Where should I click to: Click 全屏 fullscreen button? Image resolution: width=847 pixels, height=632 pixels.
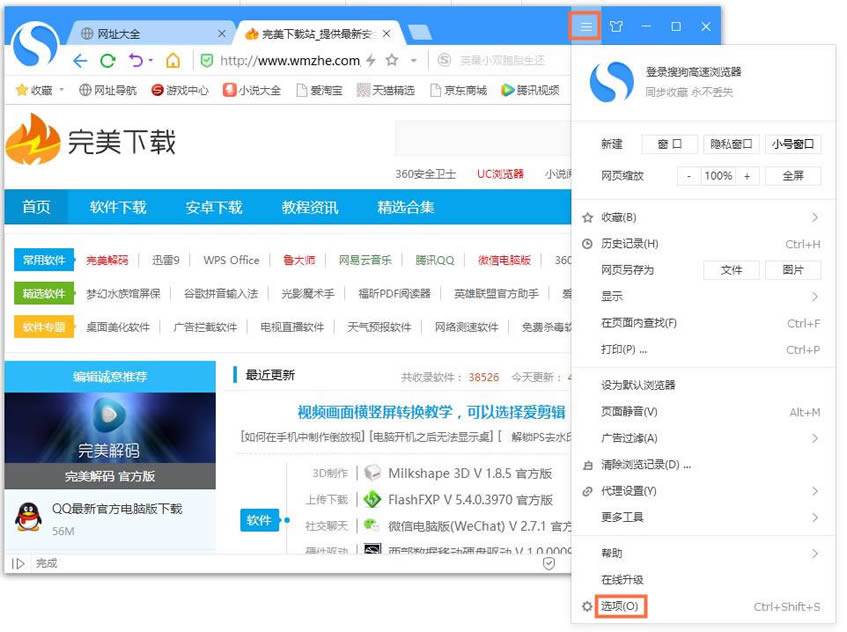click(x=793, y=176)
